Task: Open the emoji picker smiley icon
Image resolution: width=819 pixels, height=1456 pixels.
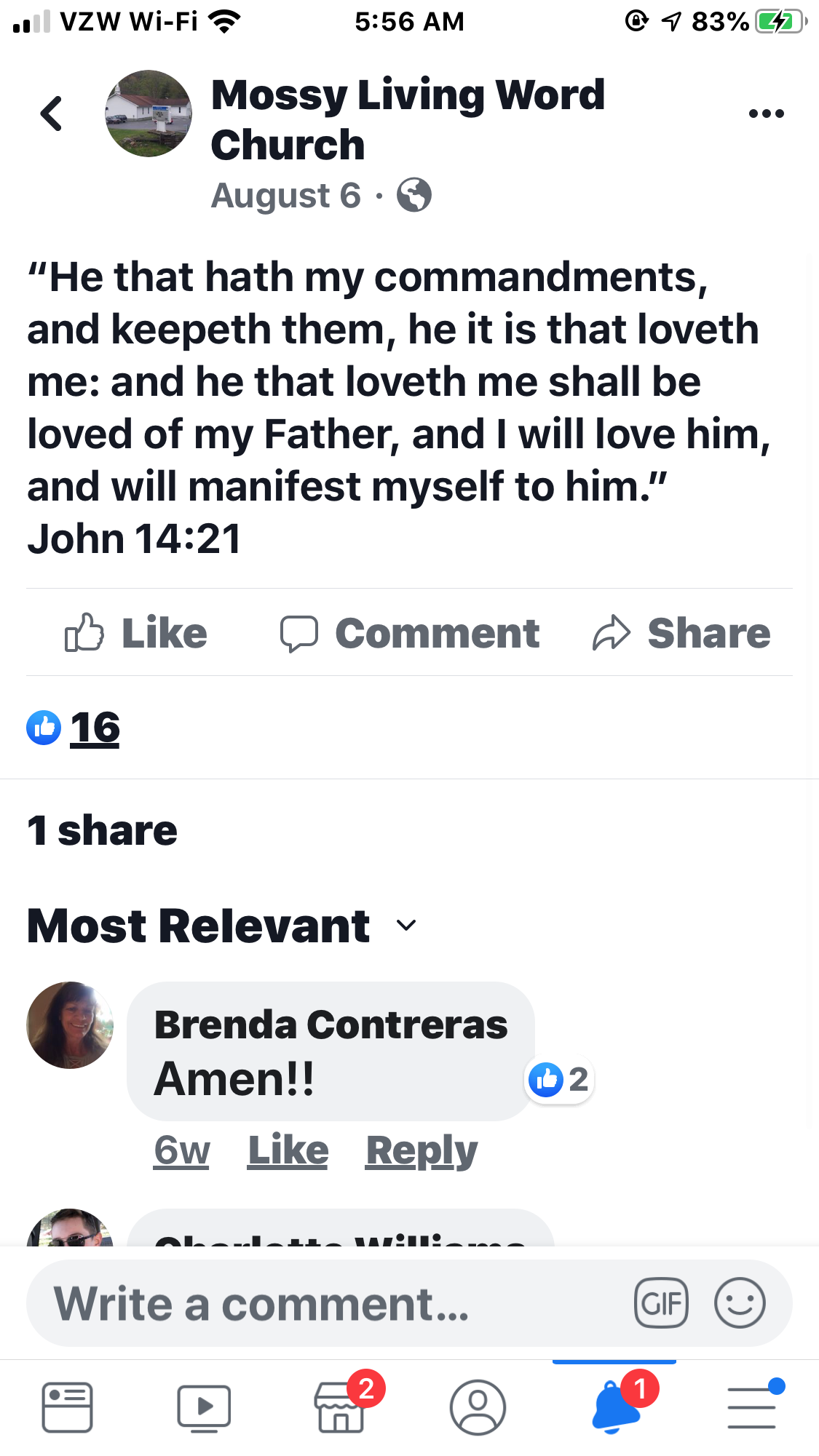Action: tap(739, 1302)
